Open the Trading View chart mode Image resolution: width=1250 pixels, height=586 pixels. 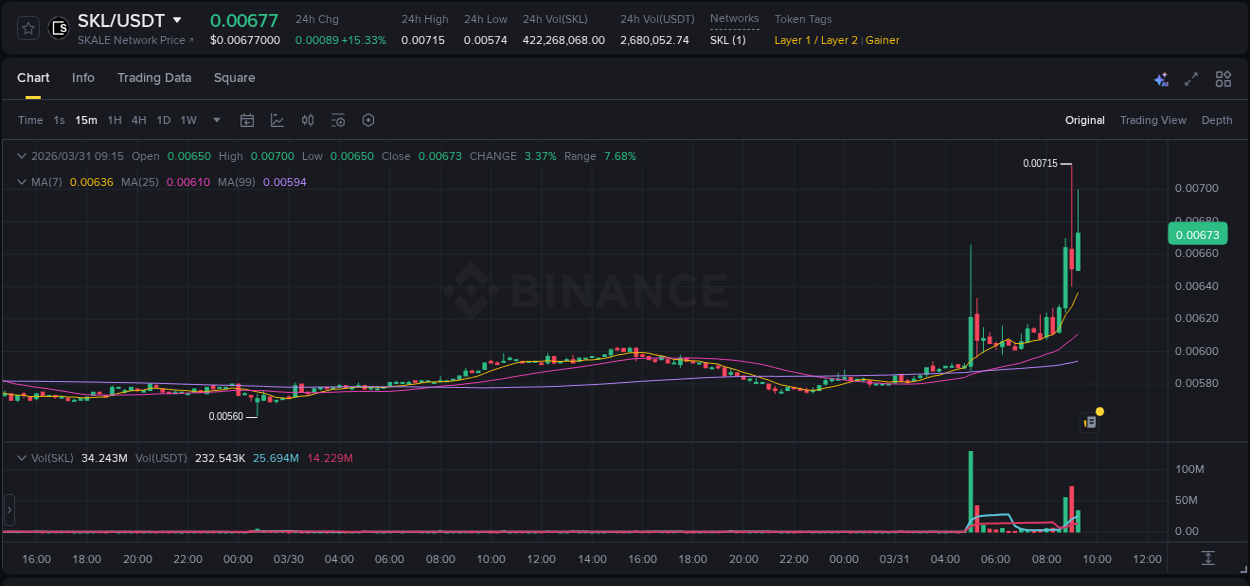[1153, 120]
